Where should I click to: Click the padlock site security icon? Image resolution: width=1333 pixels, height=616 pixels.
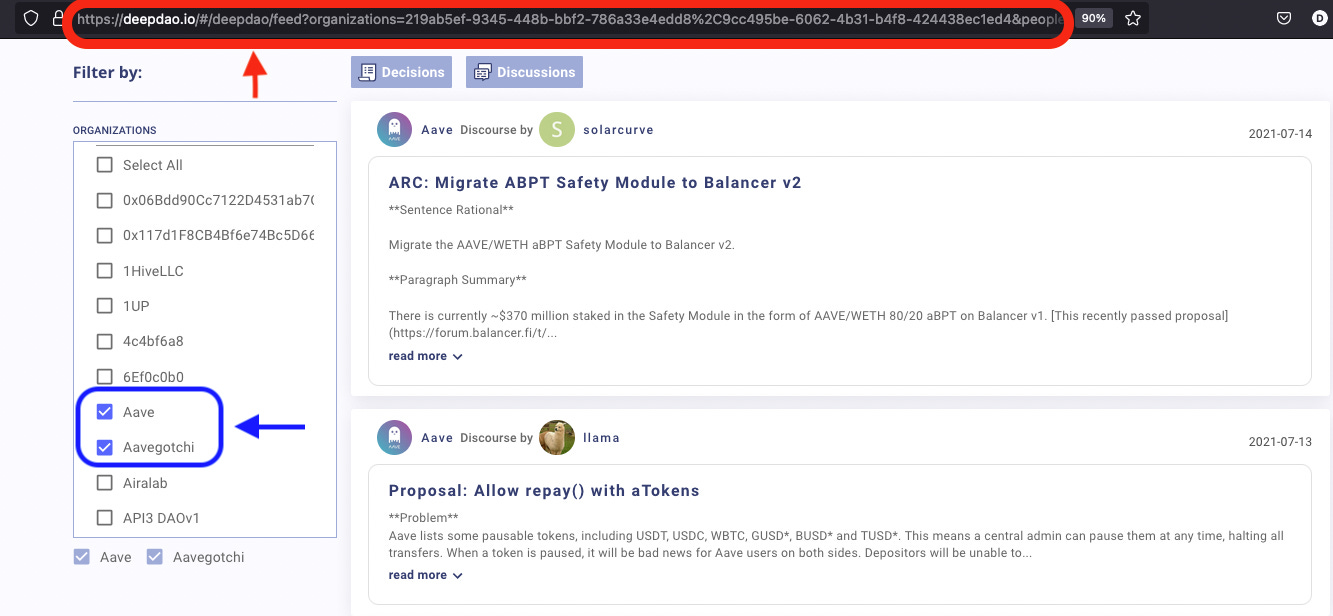[57, 18]
